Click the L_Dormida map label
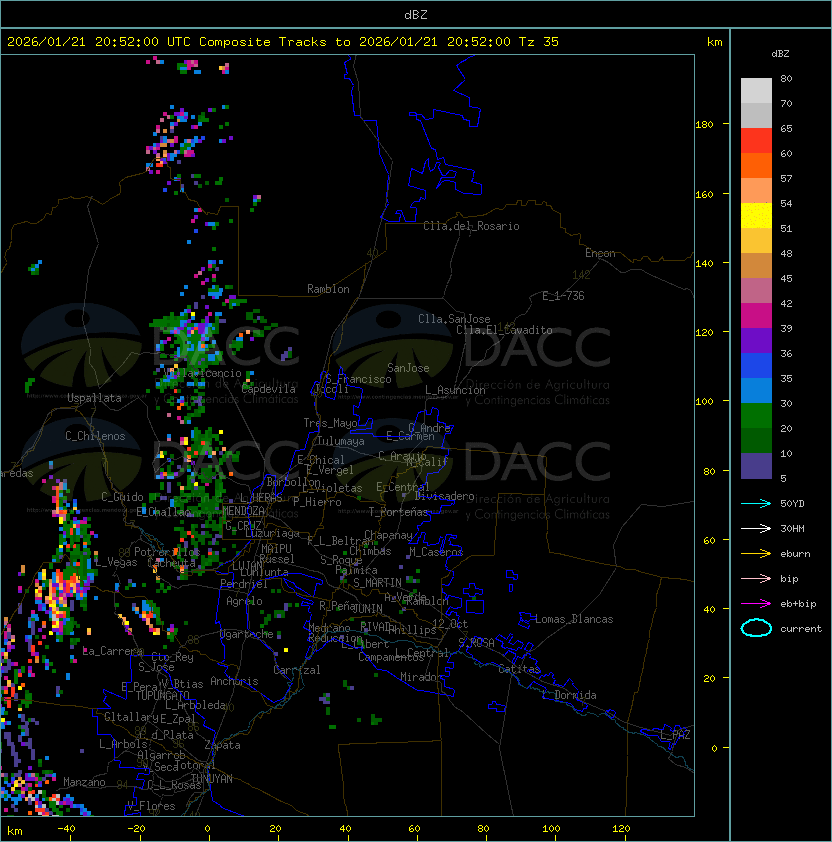This screenshot has height=842, width=832. tap(569, 695)
